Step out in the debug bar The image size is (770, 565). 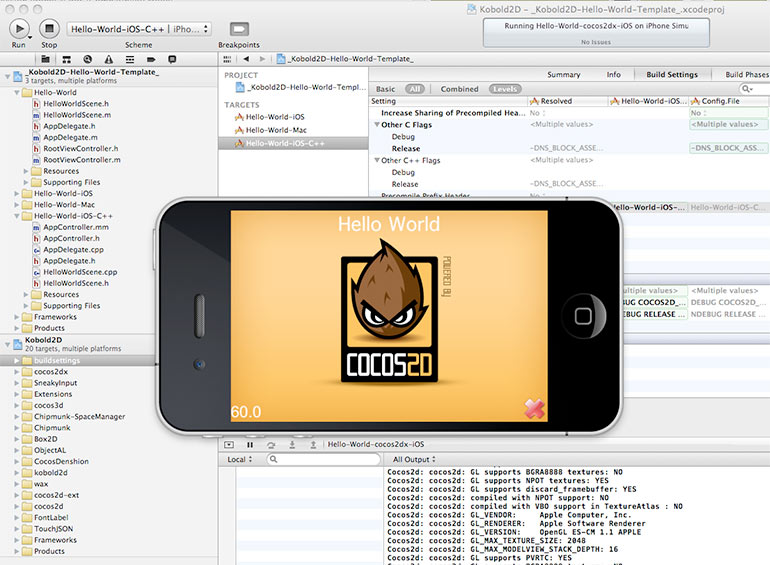click(313, 445)
